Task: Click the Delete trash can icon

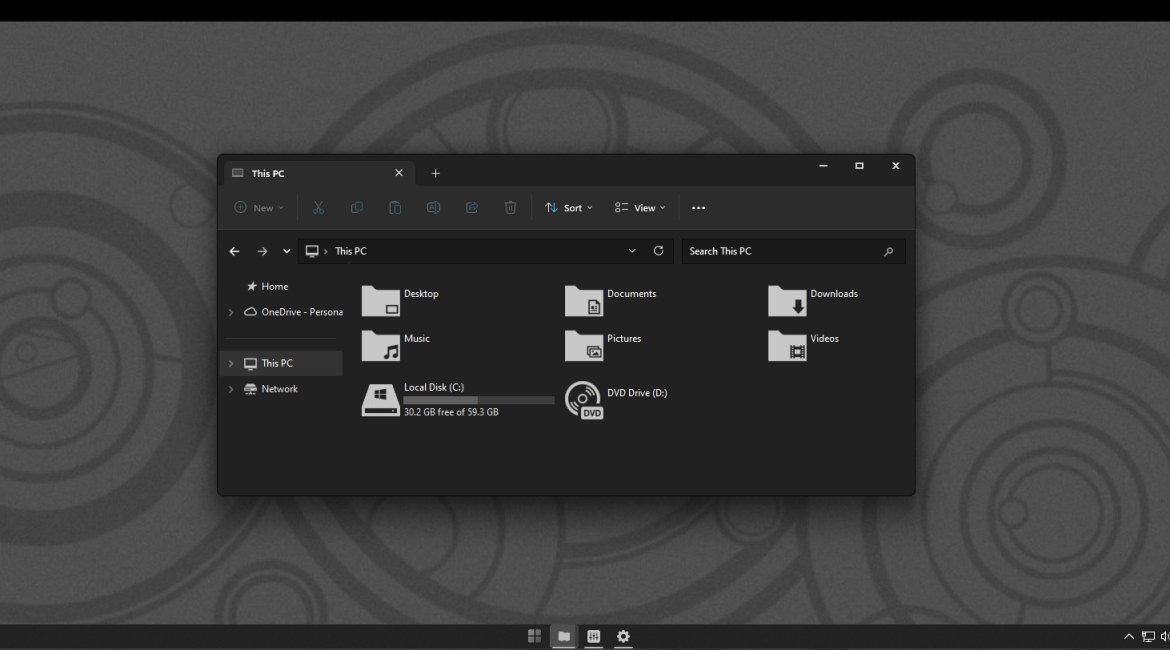Action: point(510,208)
